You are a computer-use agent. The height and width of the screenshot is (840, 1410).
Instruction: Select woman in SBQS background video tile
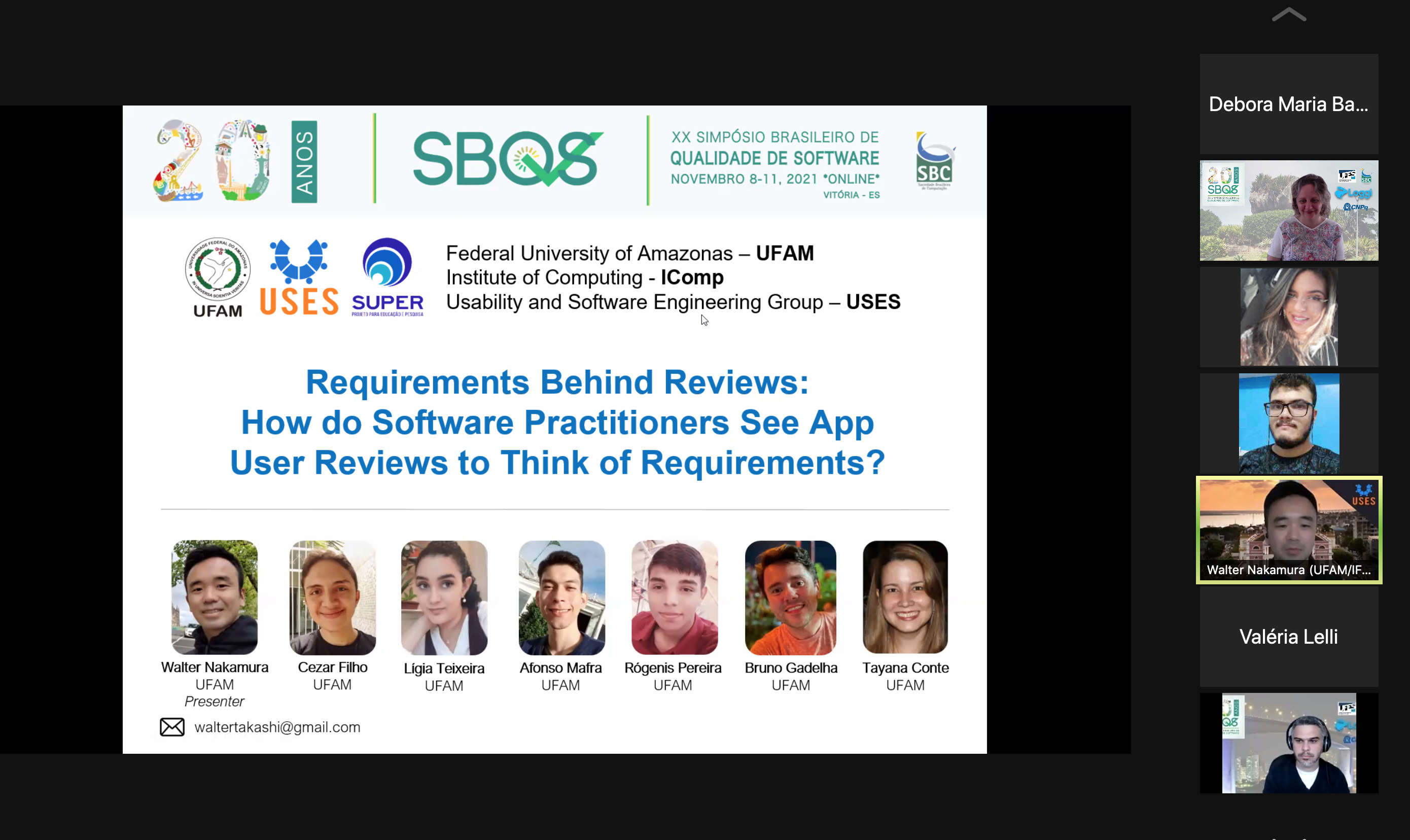[1288, 210]
